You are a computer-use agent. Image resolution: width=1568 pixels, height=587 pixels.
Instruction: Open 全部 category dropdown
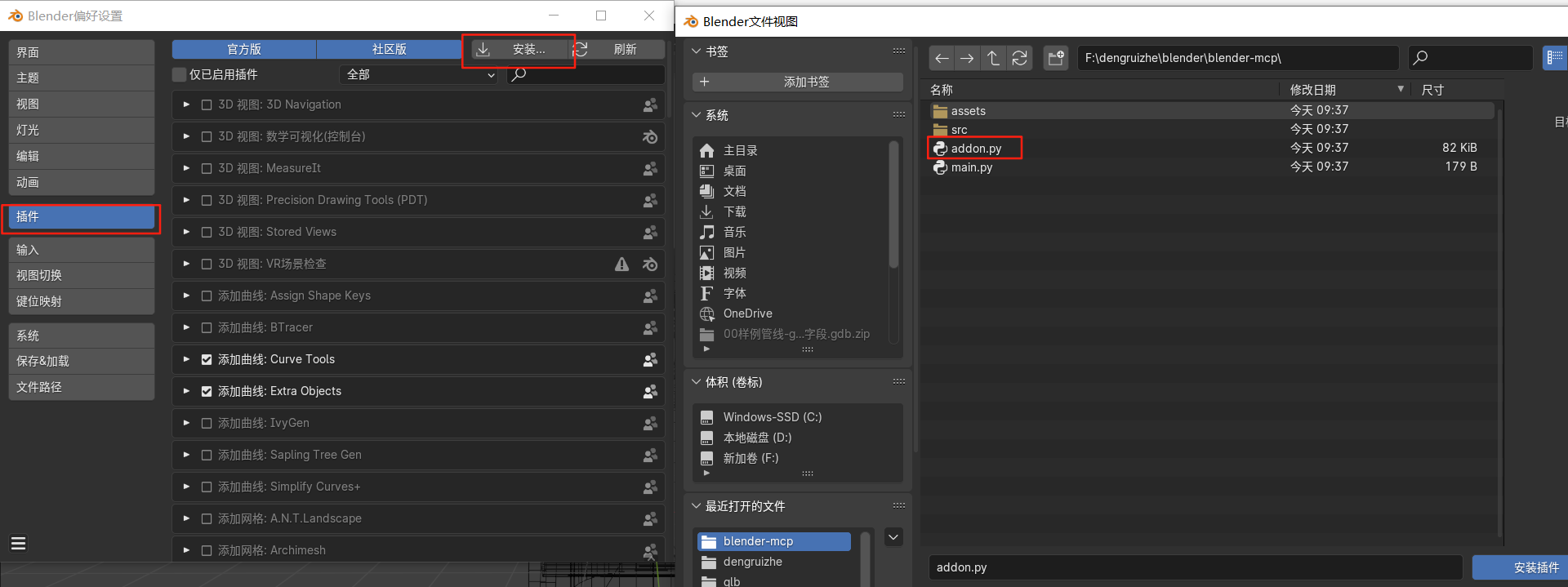pyautogui.click(x=419, y=74)
